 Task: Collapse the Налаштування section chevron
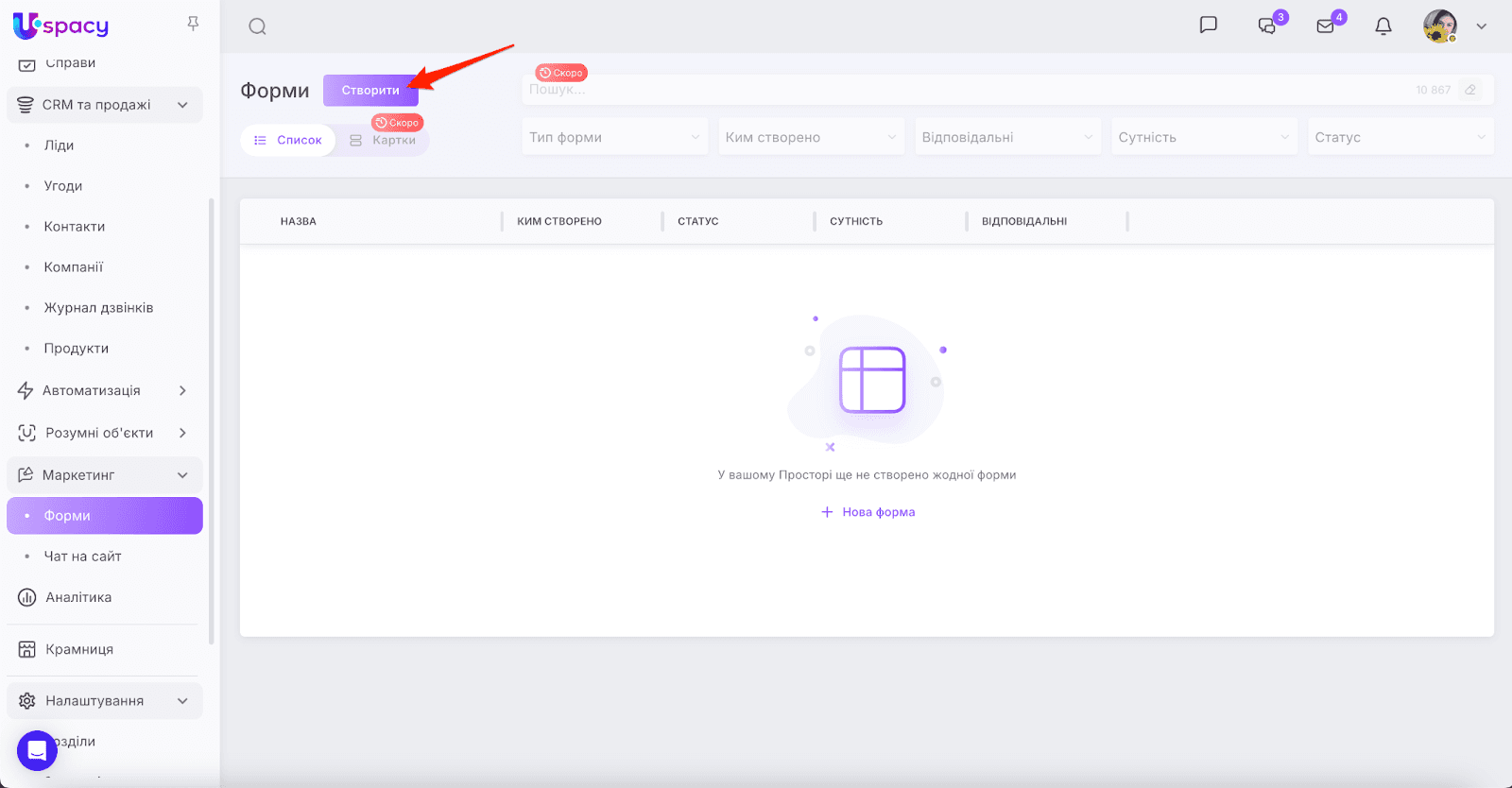tap(182, 701)
